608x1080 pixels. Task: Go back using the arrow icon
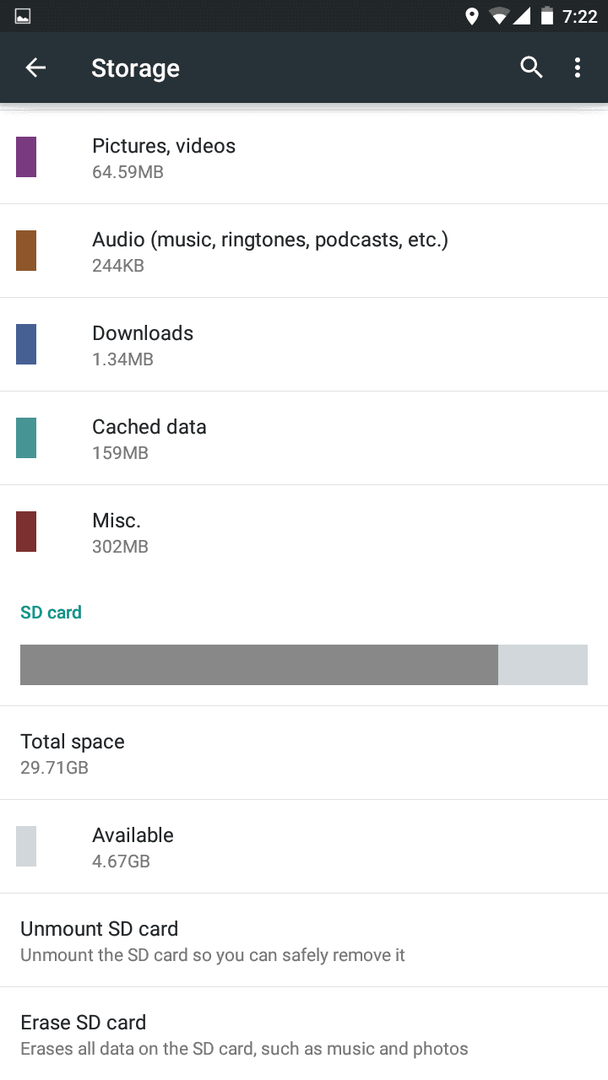coord(35,68)
